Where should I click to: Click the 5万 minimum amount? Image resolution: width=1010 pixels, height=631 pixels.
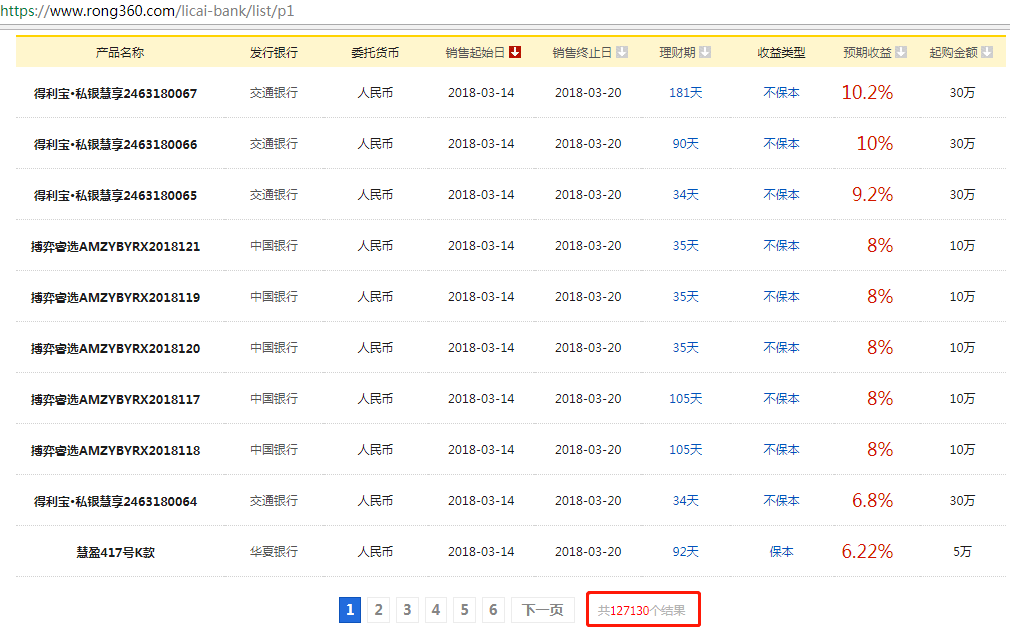click(962, 551)
